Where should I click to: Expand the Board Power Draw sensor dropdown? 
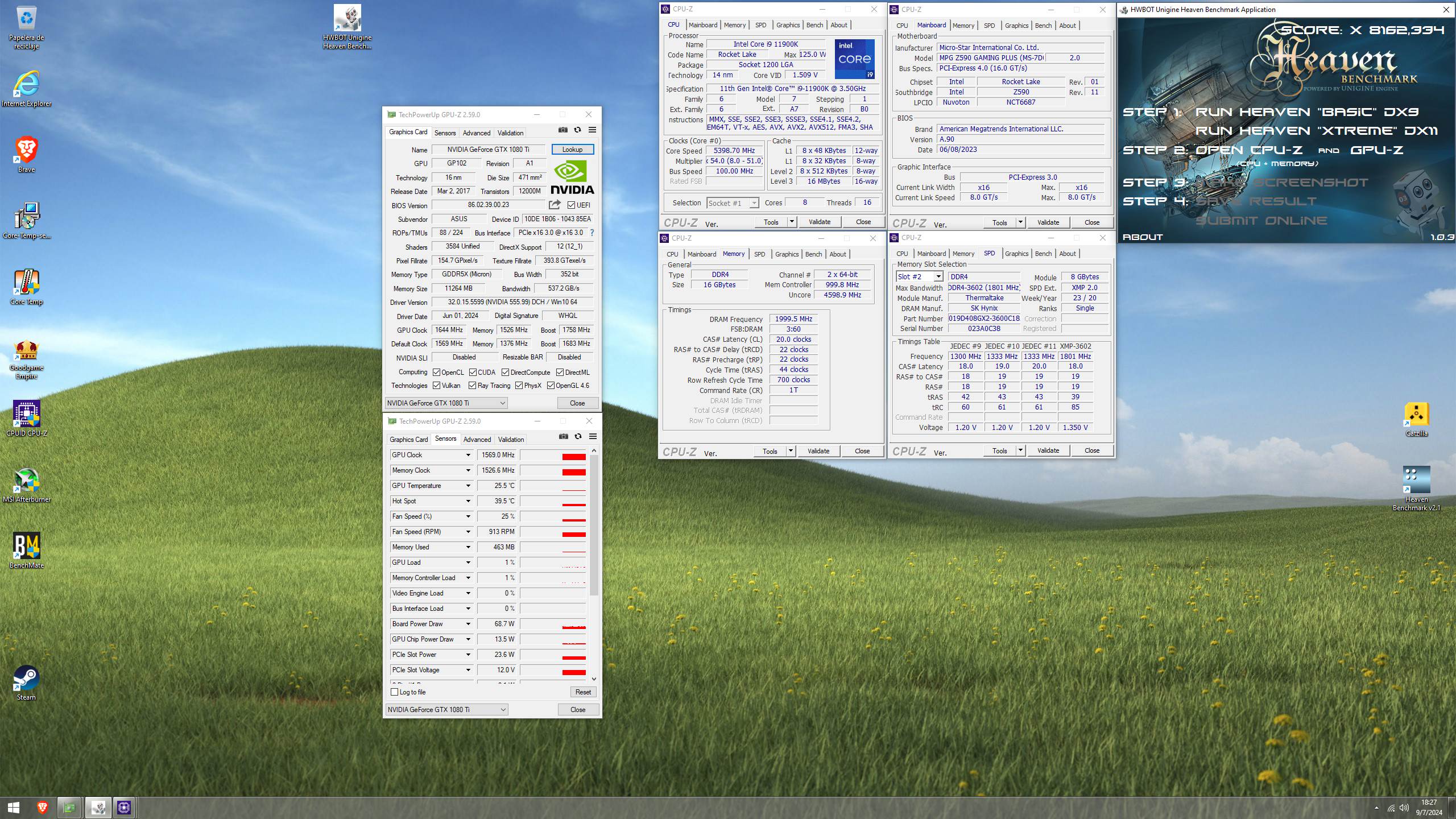point(468,624)
